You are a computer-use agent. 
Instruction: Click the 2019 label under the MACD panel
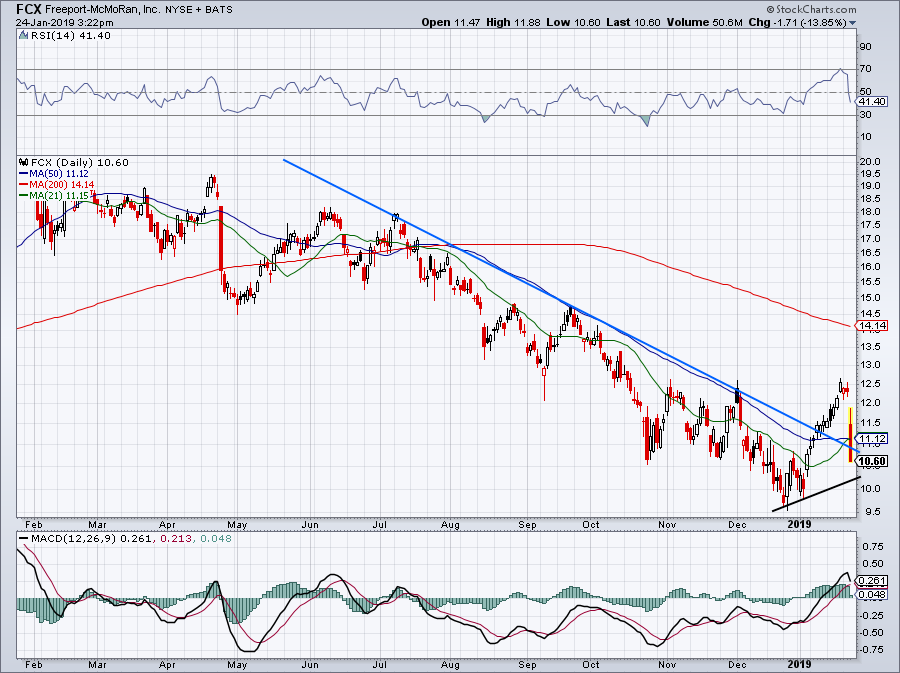point(800,664)
